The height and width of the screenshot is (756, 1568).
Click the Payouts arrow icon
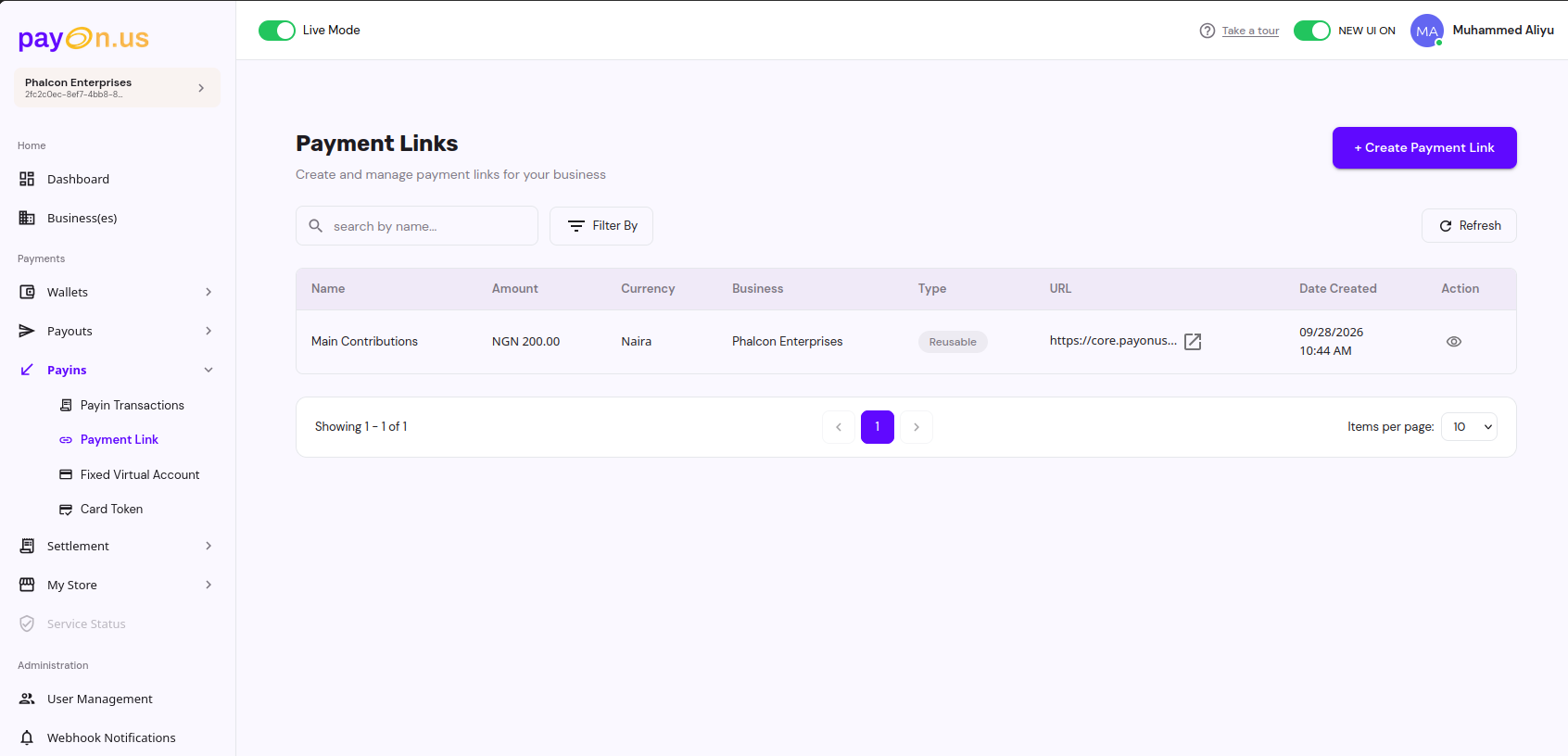(27, 331)
